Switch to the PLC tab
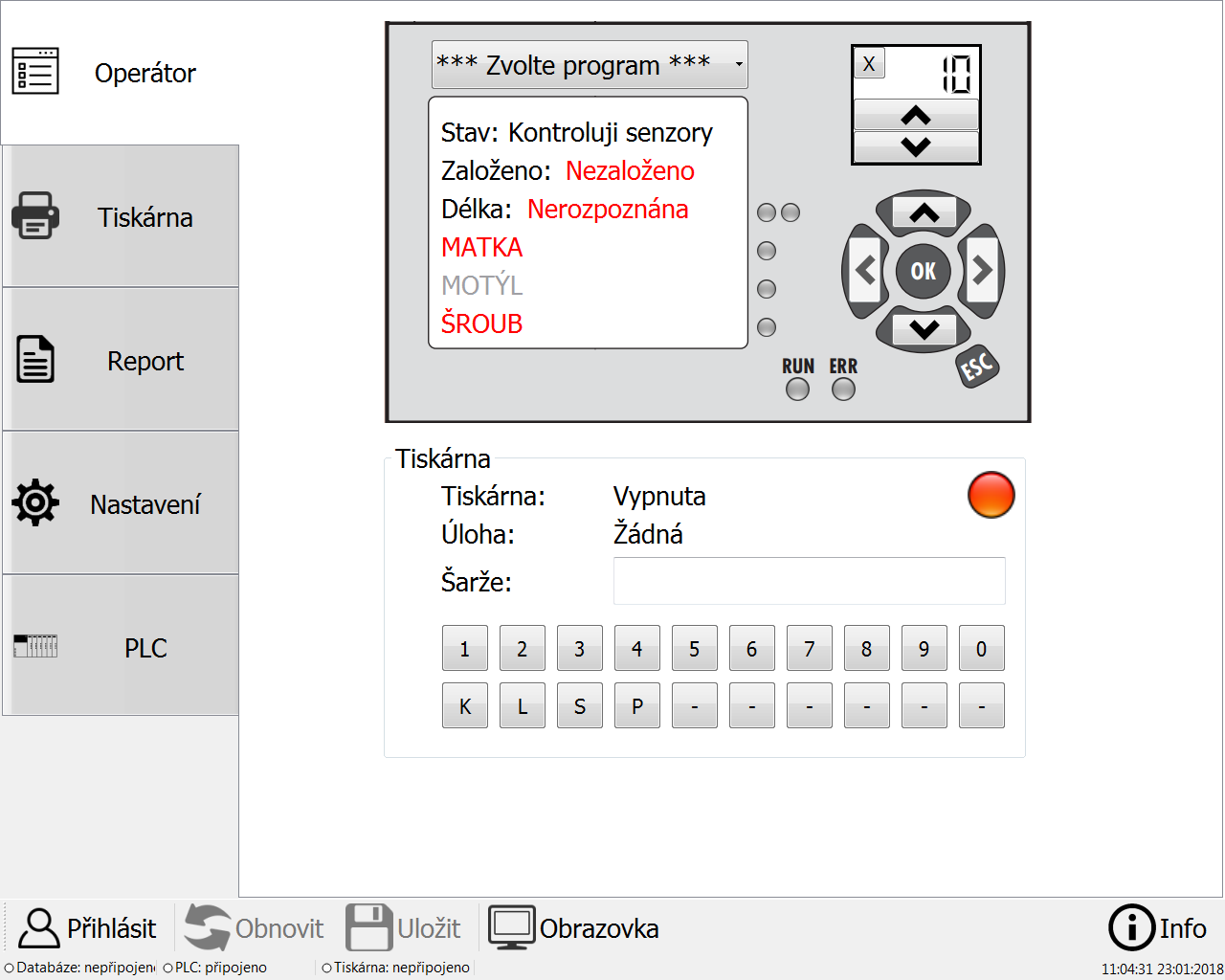 (x=121, y=646)
